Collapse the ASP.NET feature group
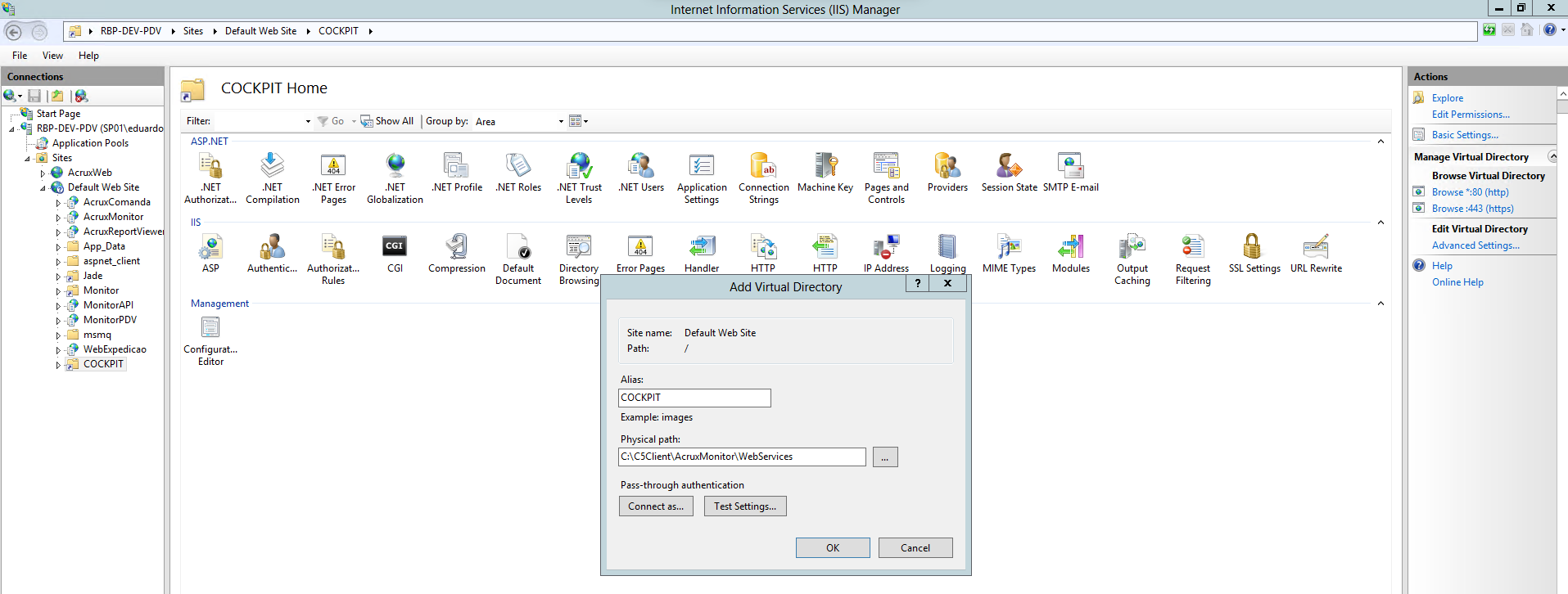 click(x=1380, y=142)
